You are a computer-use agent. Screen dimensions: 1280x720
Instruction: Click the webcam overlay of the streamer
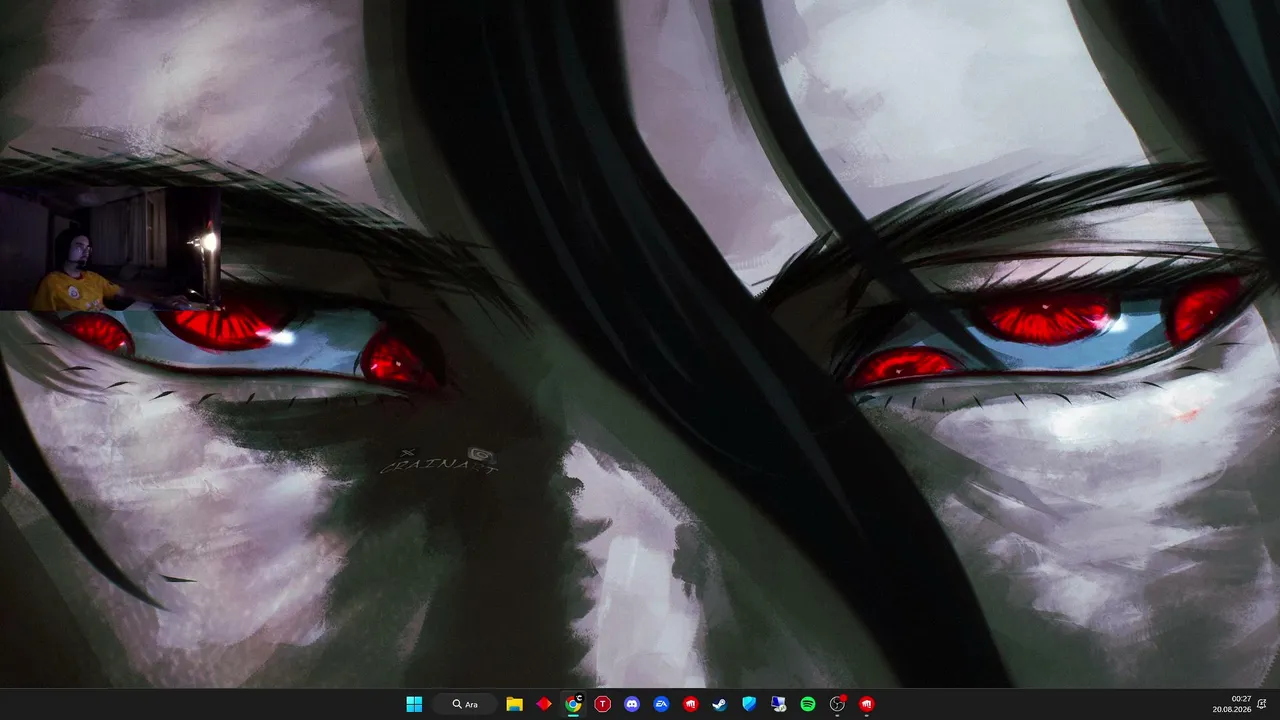coord(110,248)
